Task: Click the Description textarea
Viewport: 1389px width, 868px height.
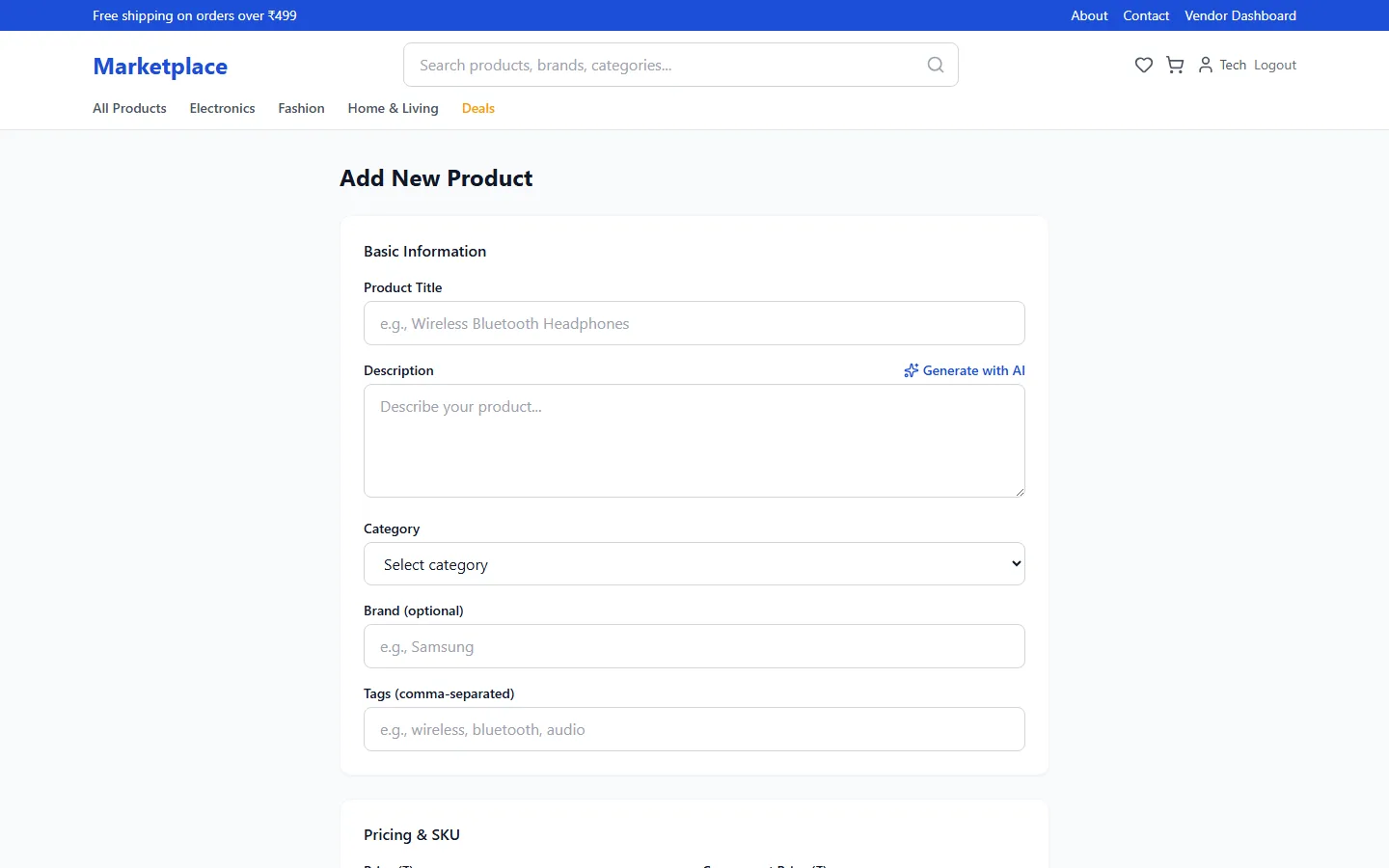Action: click(x=694, y=441)
